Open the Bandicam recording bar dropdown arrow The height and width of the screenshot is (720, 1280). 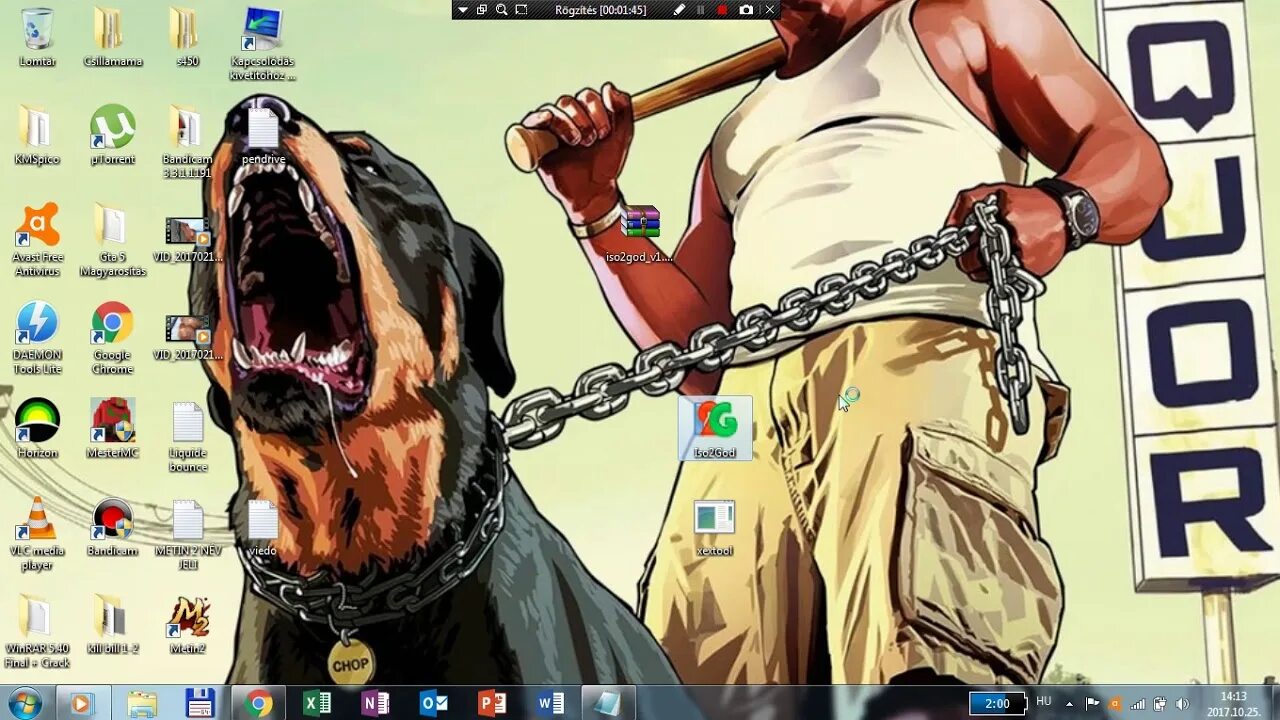(462, 10)
